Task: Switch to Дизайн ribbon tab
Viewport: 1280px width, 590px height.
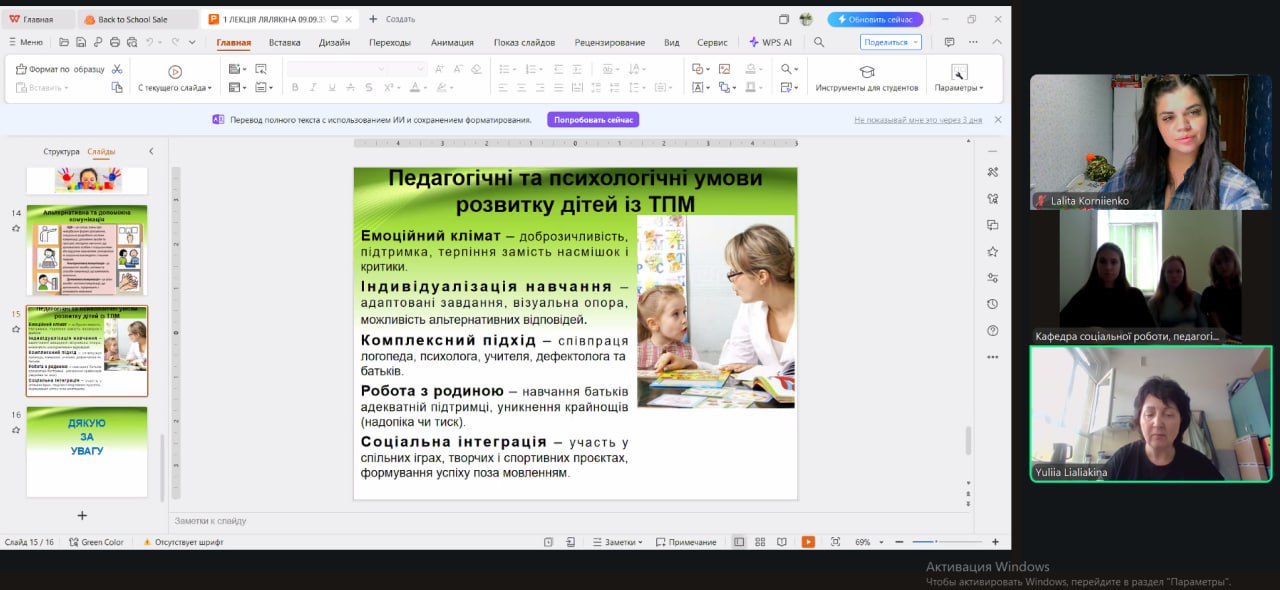Action: (334, 42)
